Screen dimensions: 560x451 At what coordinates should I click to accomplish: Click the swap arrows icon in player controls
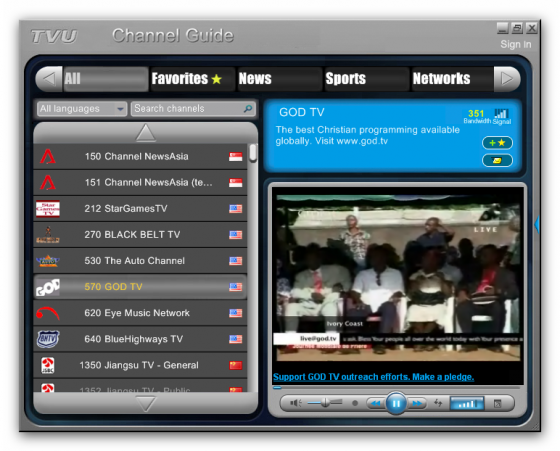(438, 403)
